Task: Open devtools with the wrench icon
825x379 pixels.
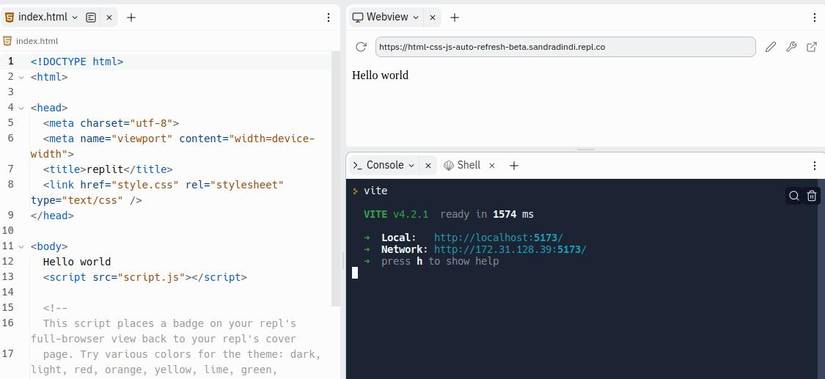Action: pyautogui.click(x=791, y=47)
